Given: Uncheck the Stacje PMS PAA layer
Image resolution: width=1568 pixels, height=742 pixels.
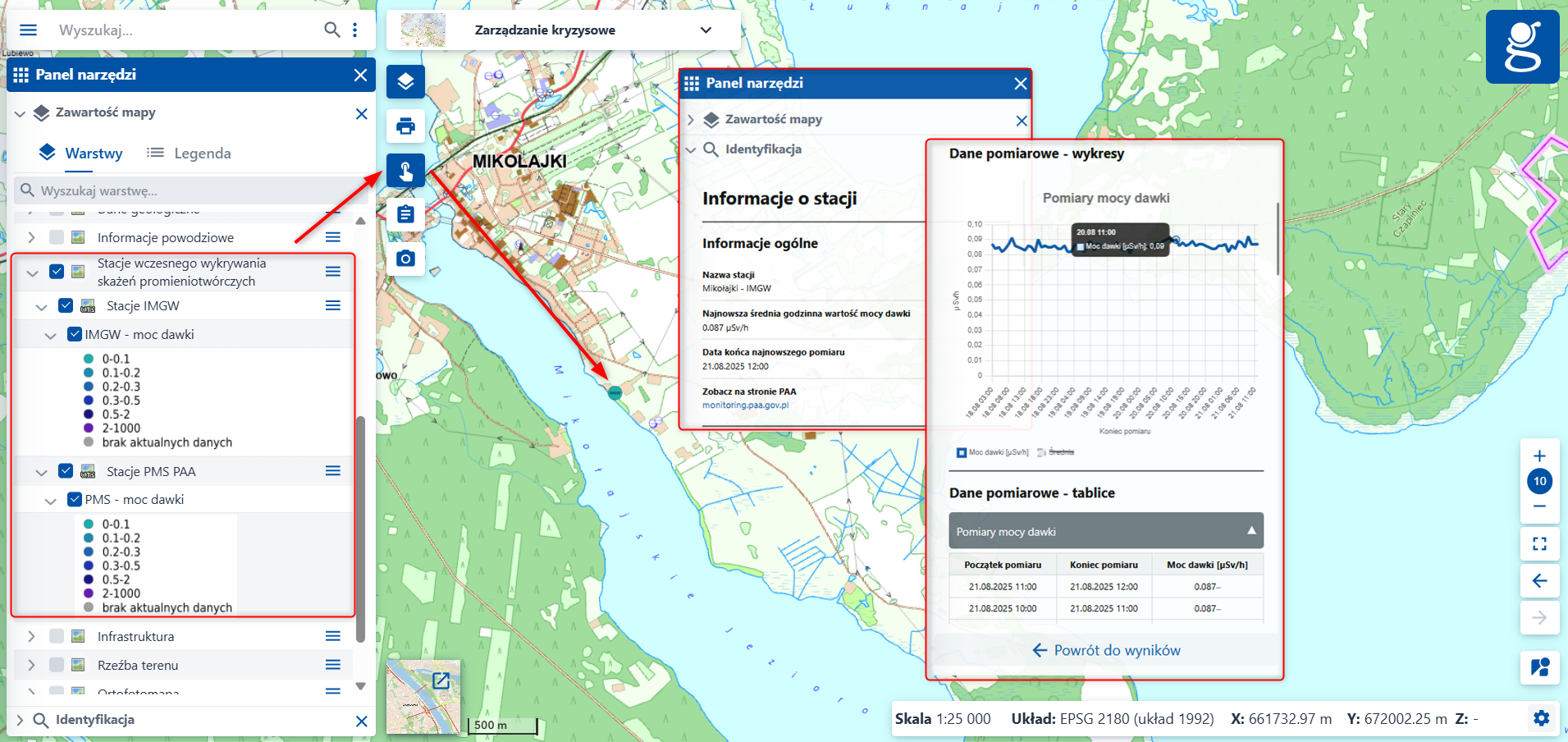Looking at the screenshot, I should tap(66, 471).
